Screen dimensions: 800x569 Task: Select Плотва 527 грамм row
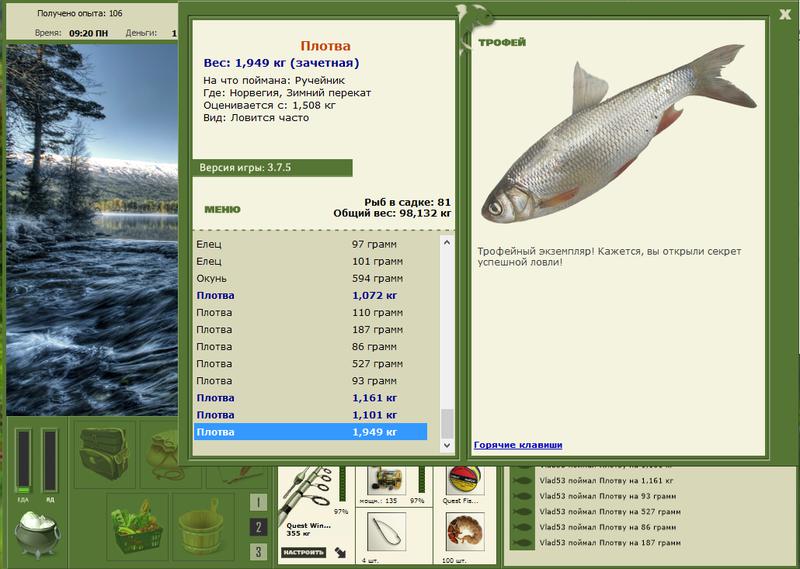coord(311,364)
